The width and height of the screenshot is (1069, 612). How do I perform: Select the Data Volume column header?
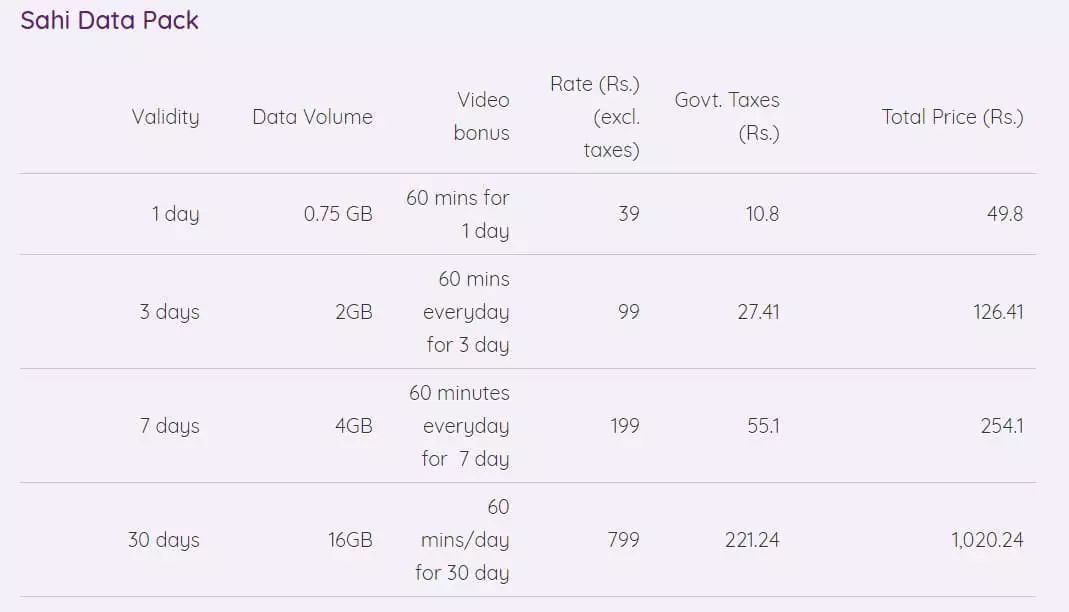point(312,117)
